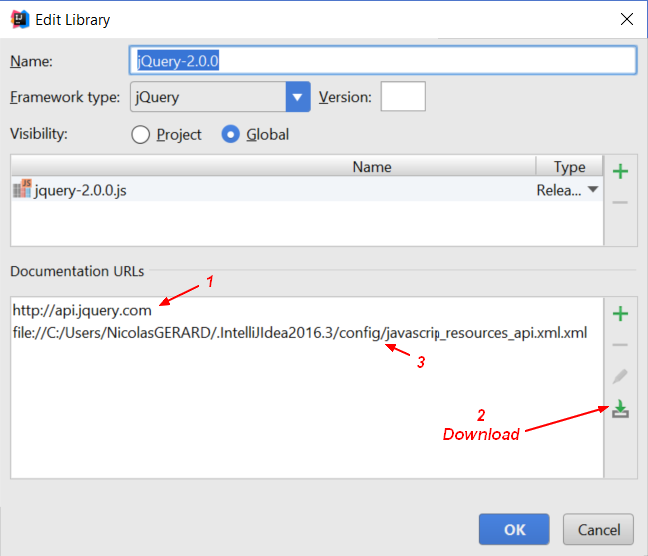Click the Name text field
Screen dimensions: 648x556
tap(383, 61)
